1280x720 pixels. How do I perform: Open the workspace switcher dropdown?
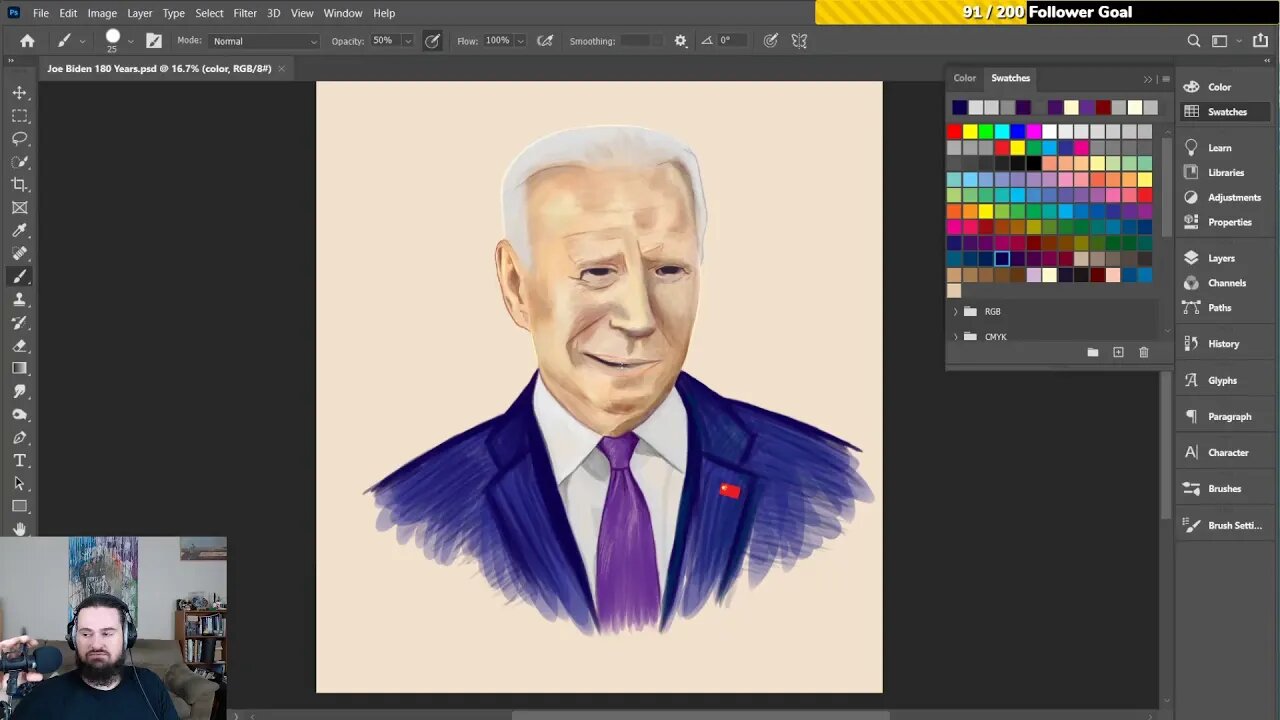click(x=1224, y=41)
